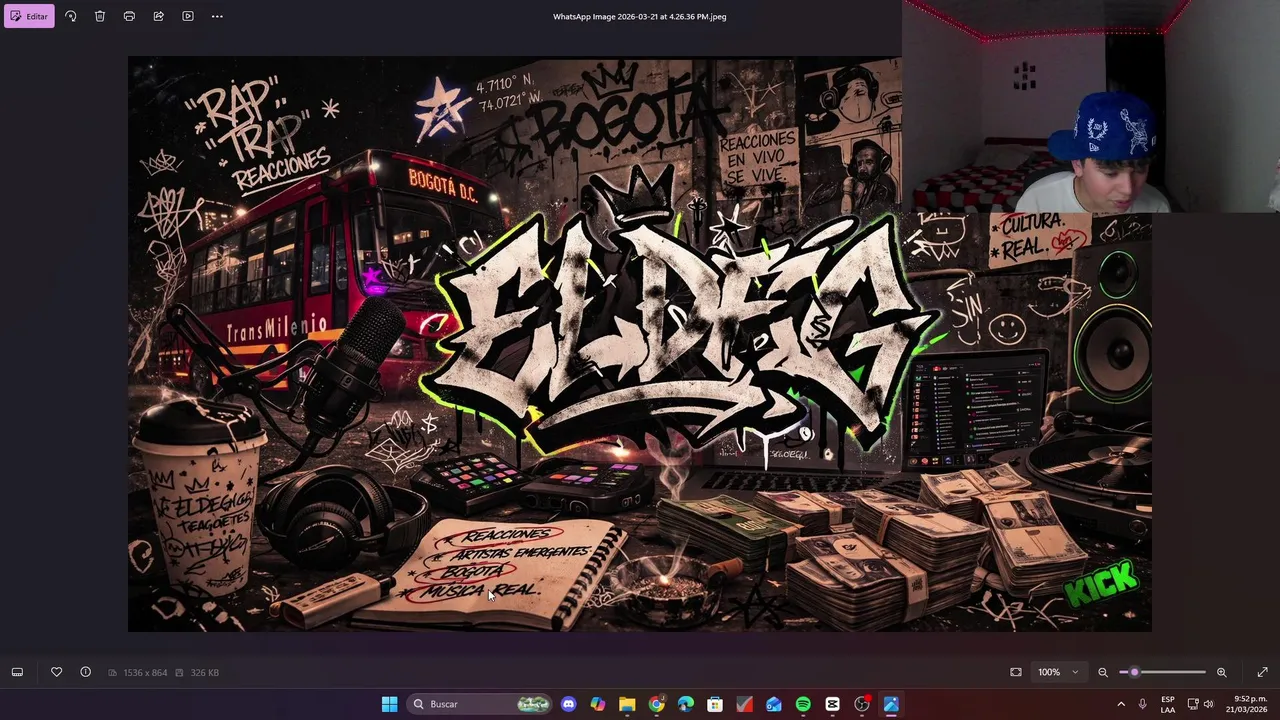This screenshot has width=1280, height=720.
Task: Show file info with the info icon
Action: 85,672
